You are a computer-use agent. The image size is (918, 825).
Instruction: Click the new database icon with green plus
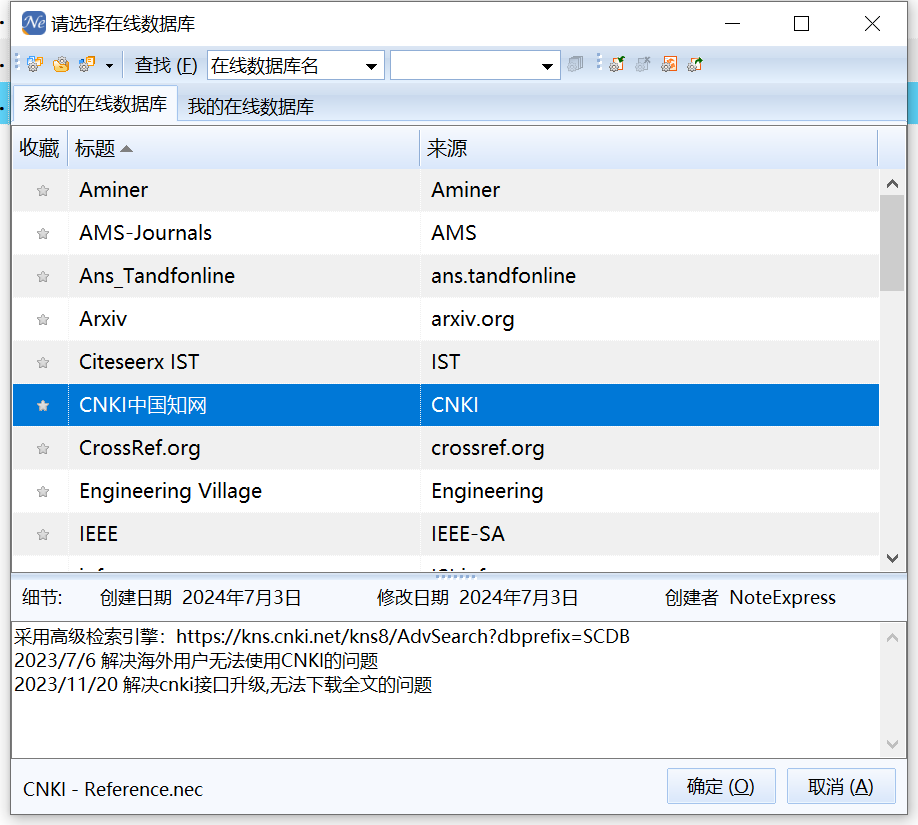pyautogui.click(x=617, y=64)
